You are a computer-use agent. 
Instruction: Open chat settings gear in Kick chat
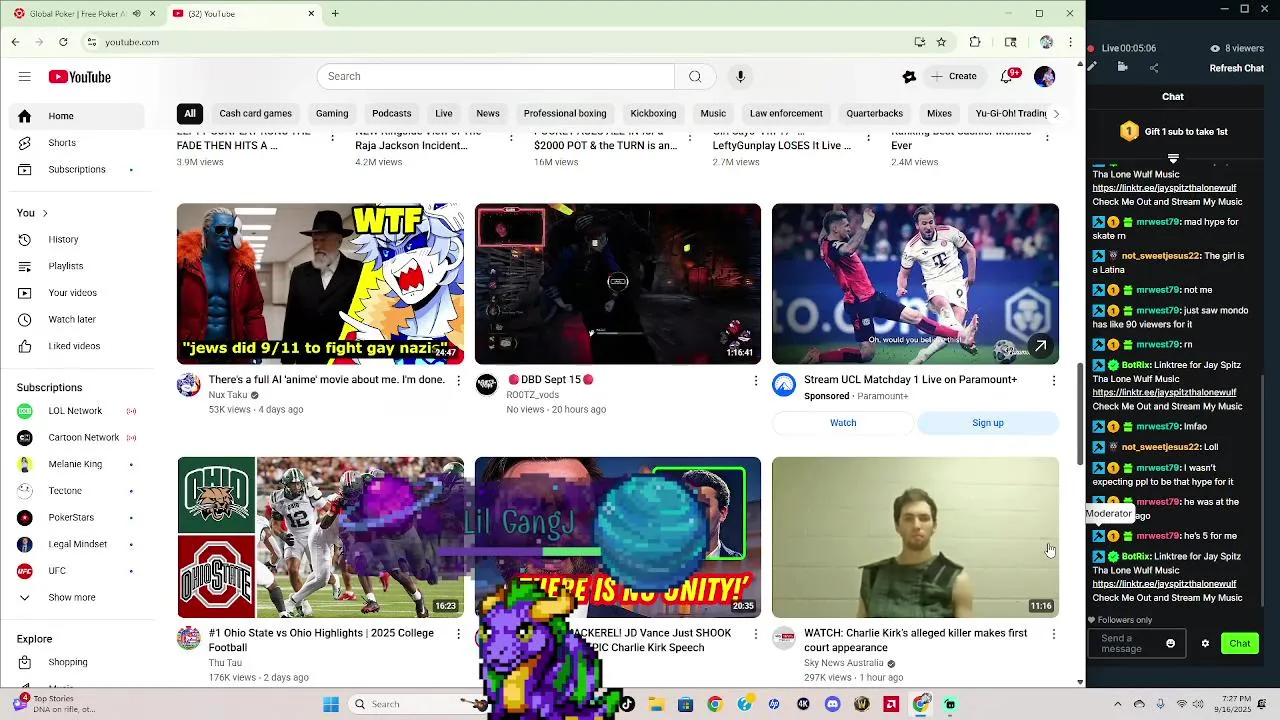[x=1205, y=643]
